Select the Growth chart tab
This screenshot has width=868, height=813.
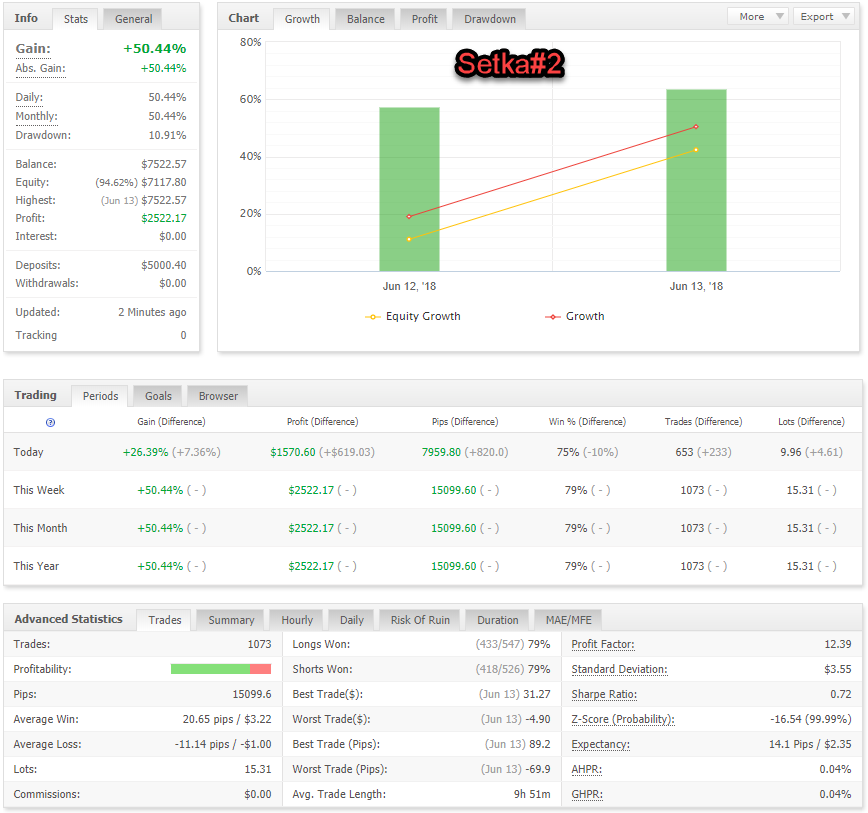tap(302, 19)
